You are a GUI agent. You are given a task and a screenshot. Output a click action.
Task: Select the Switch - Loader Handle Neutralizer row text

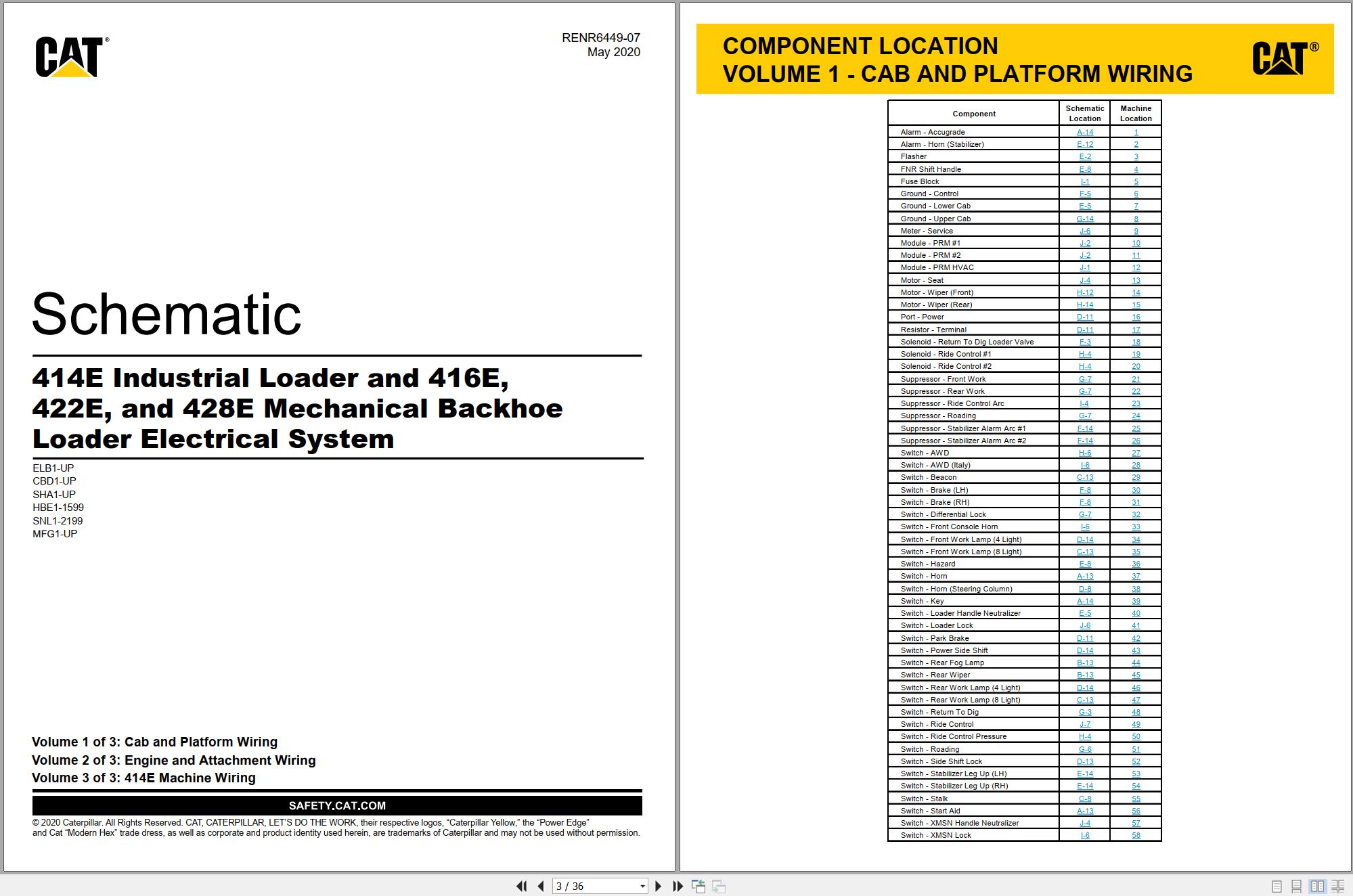[960, 613]
